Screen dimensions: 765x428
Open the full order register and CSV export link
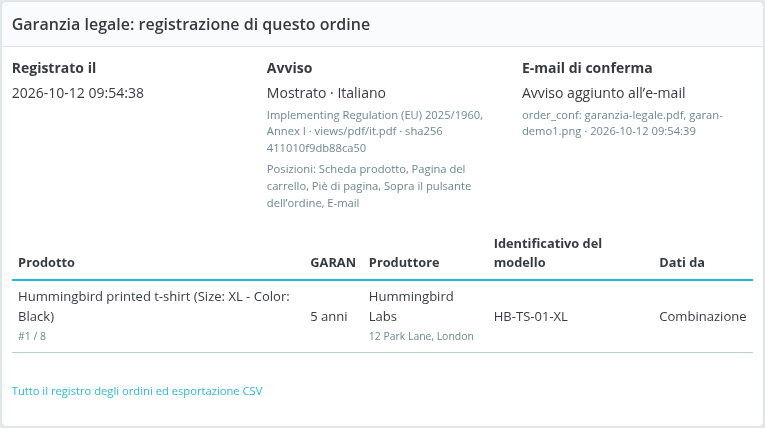[x=137, y=391]
